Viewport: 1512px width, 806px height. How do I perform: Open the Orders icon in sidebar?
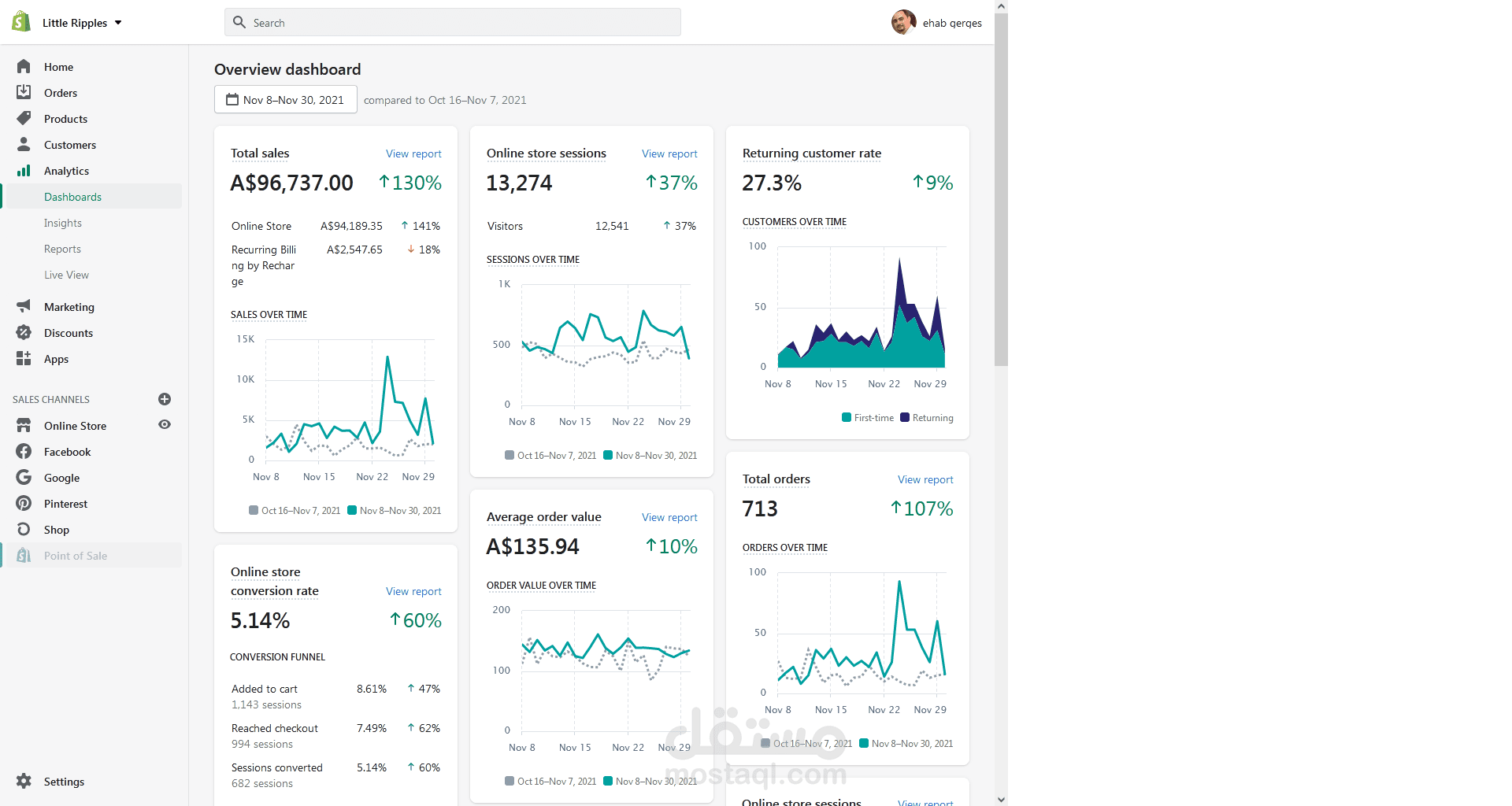[x=24, y=92]
